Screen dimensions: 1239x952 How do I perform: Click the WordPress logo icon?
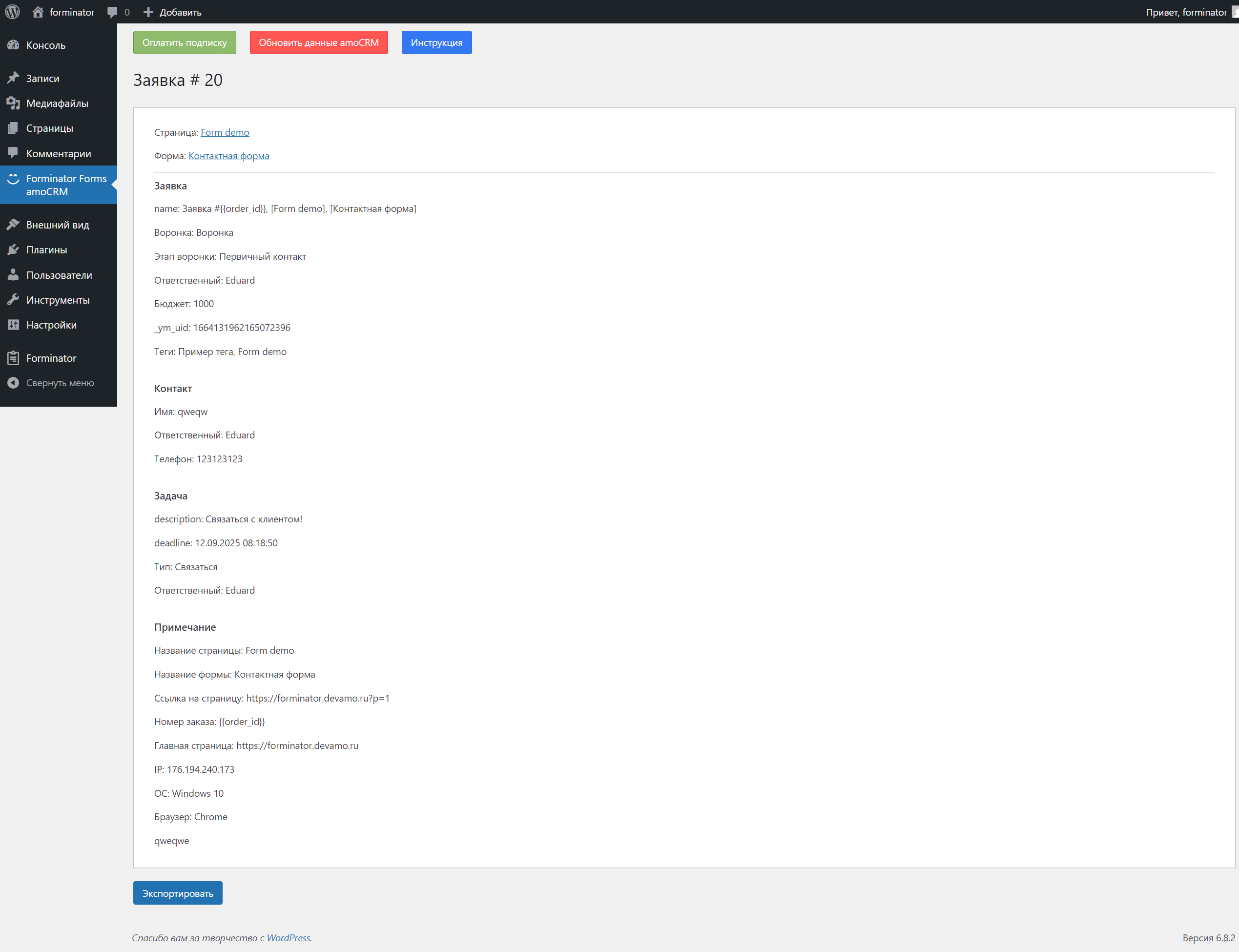[13, 12]
